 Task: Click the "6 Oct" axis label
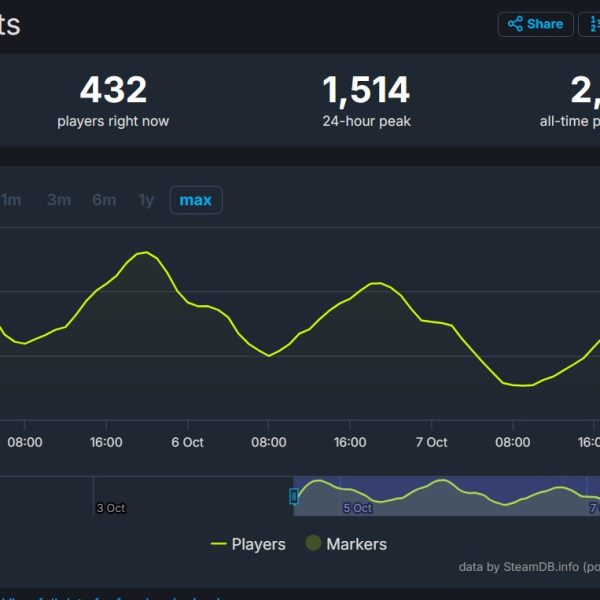[x=188, y=442]
